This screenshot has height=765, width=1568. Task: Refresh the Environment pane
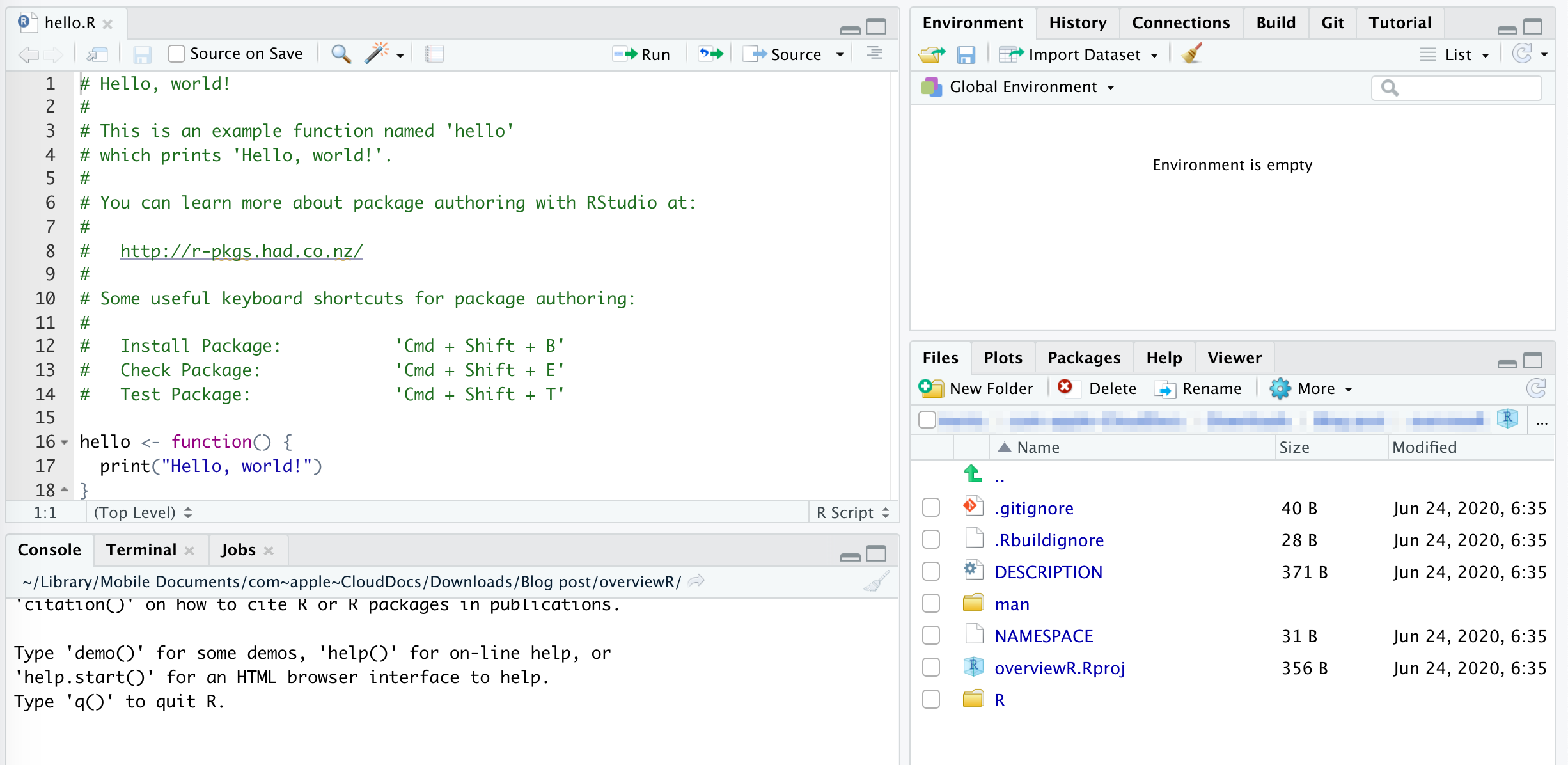(x=1523, y=54)
